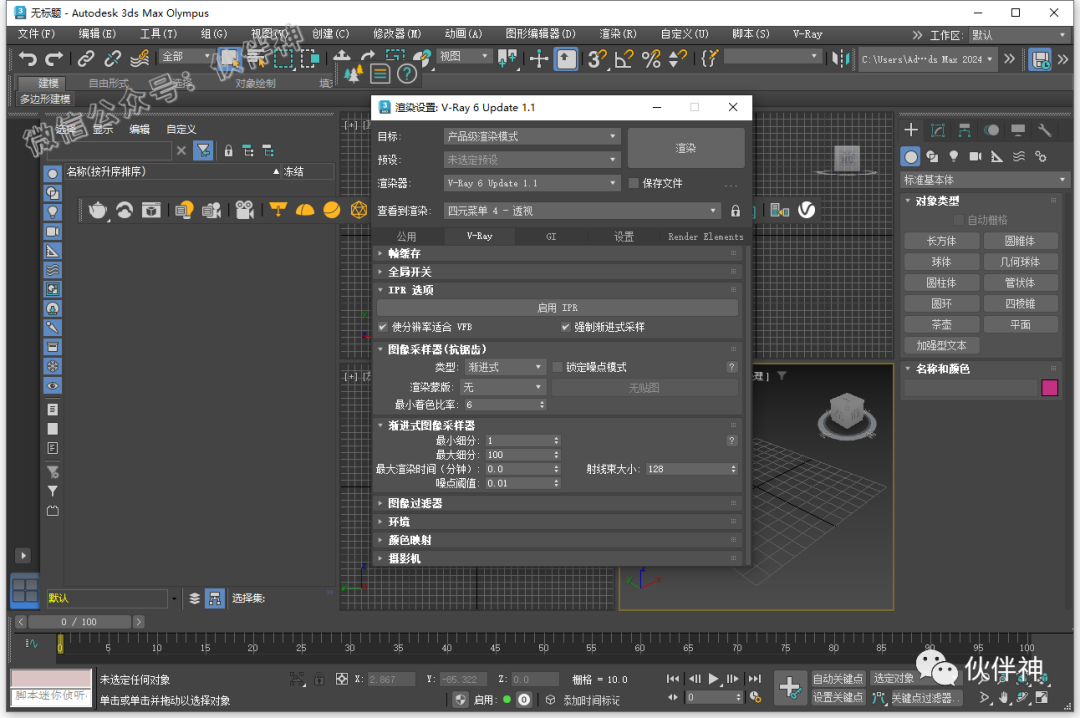Toggle 设置关键点 set key mode
This screenshot has height=718, width=1080.
click(838, 697)
